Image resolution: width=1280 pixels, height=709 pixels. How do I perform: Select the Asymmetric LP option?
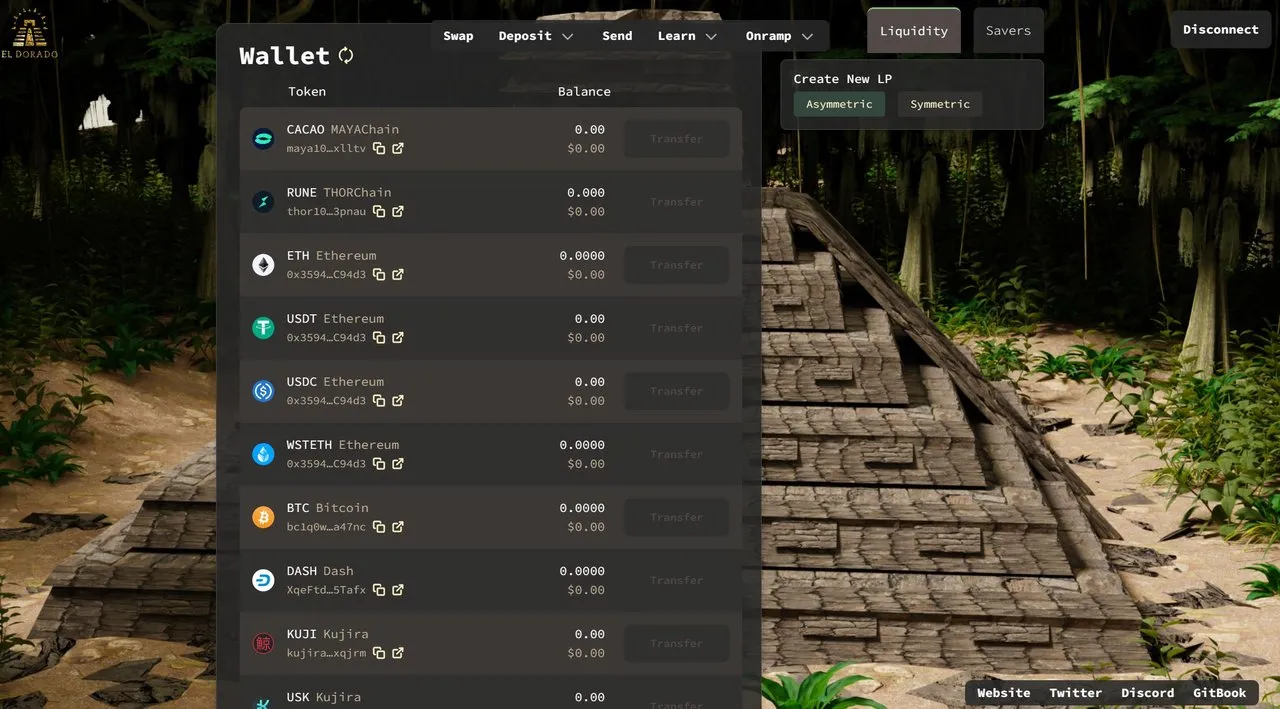[x=839, y=104]
